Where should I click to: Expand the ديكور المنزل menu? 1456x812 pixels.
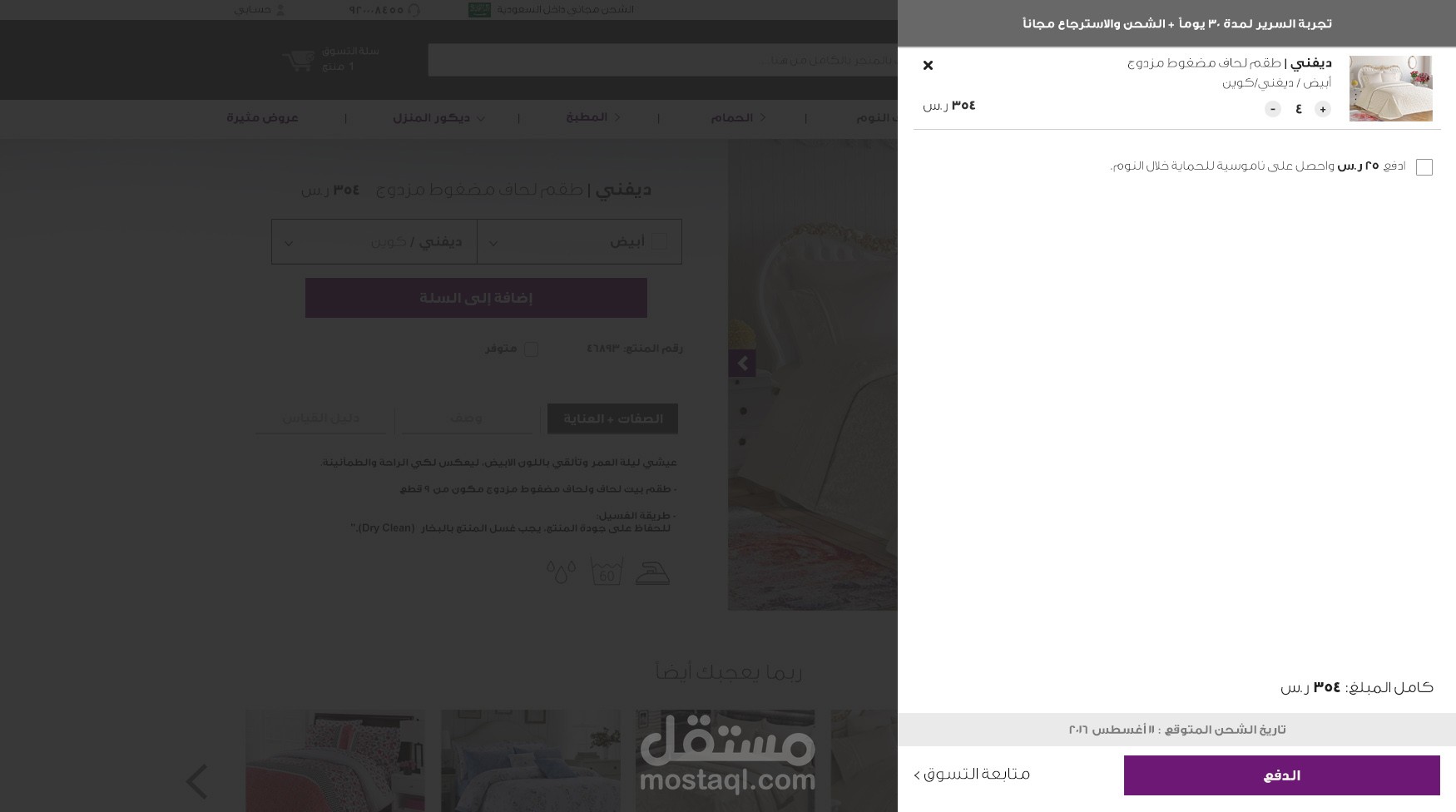click(x=438, y=118)
